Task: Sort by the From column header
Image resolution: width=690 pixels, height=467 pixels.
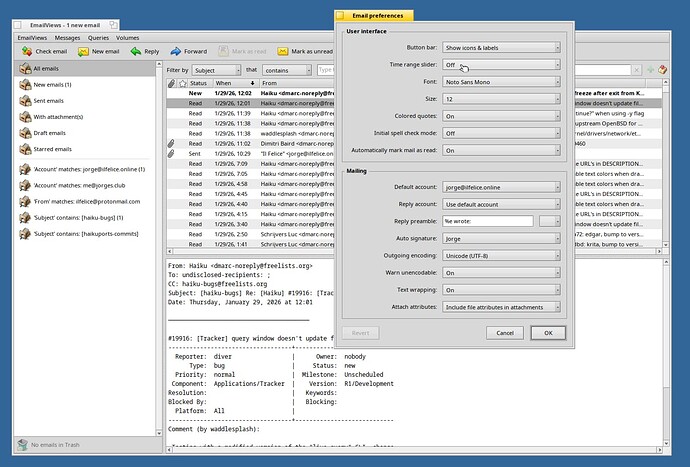Action: pos(297,83)
